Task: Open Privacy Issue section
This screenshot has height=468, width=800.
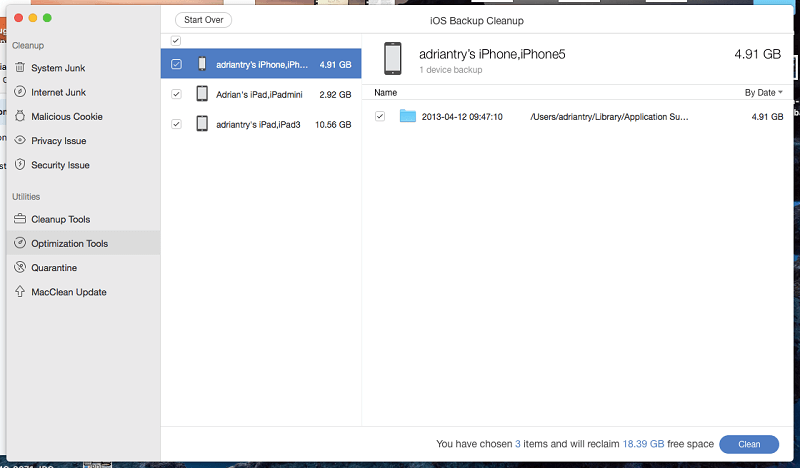Action: [83, 140]
